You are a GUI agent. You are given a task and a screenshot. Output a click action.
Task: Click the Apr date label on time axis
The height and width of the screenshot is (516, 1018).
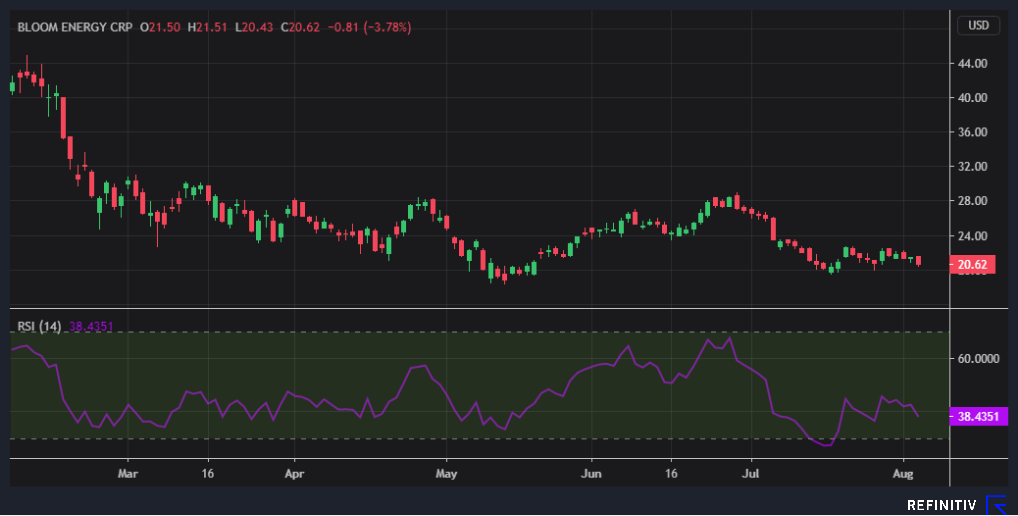point(294,473)
